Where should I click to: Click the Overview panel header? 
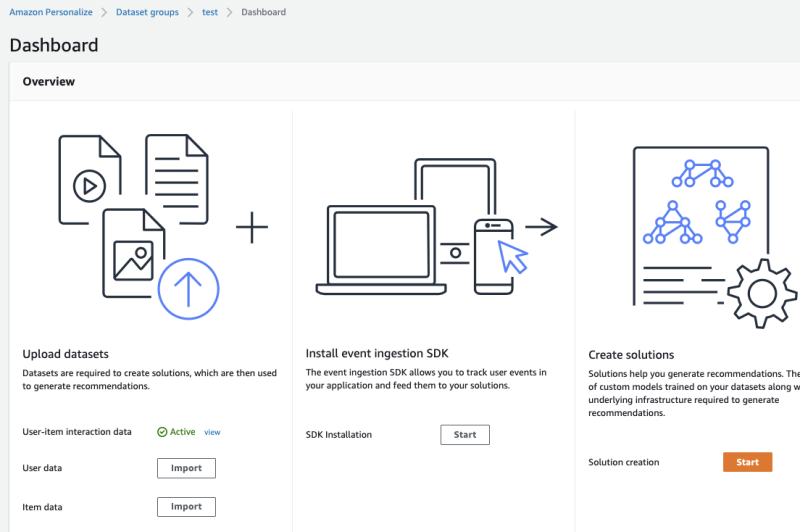[x=49, y=81]
